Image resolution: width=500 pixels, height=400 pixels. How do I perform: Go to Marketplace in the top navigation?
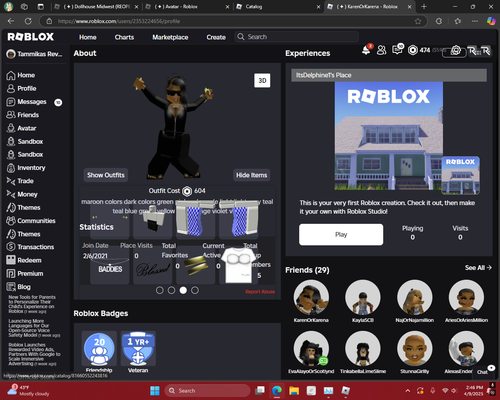click(x=170, y=37)
